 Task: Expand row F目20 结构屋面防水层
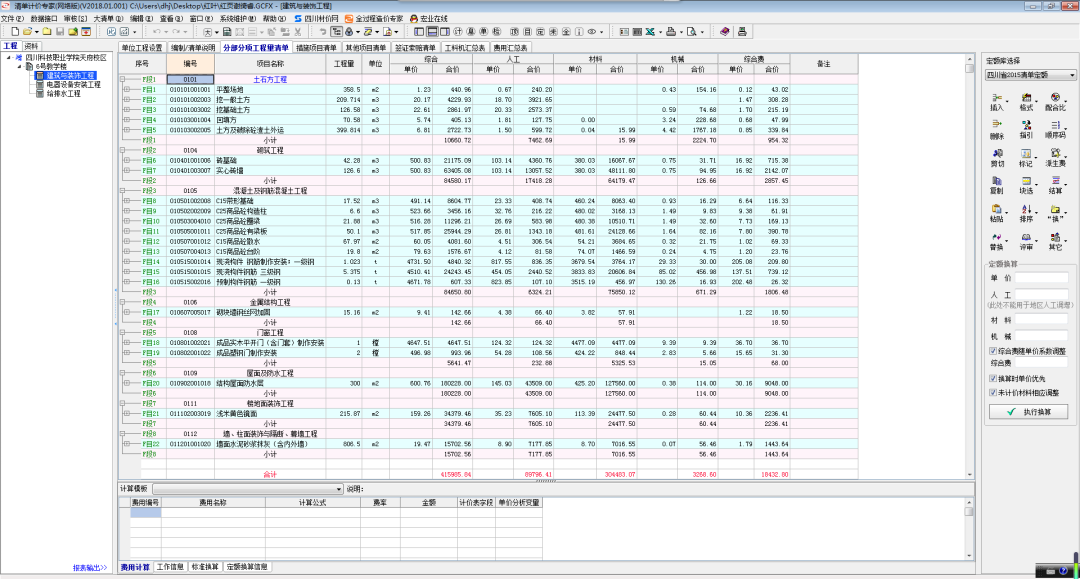click(x=127, y=383)
